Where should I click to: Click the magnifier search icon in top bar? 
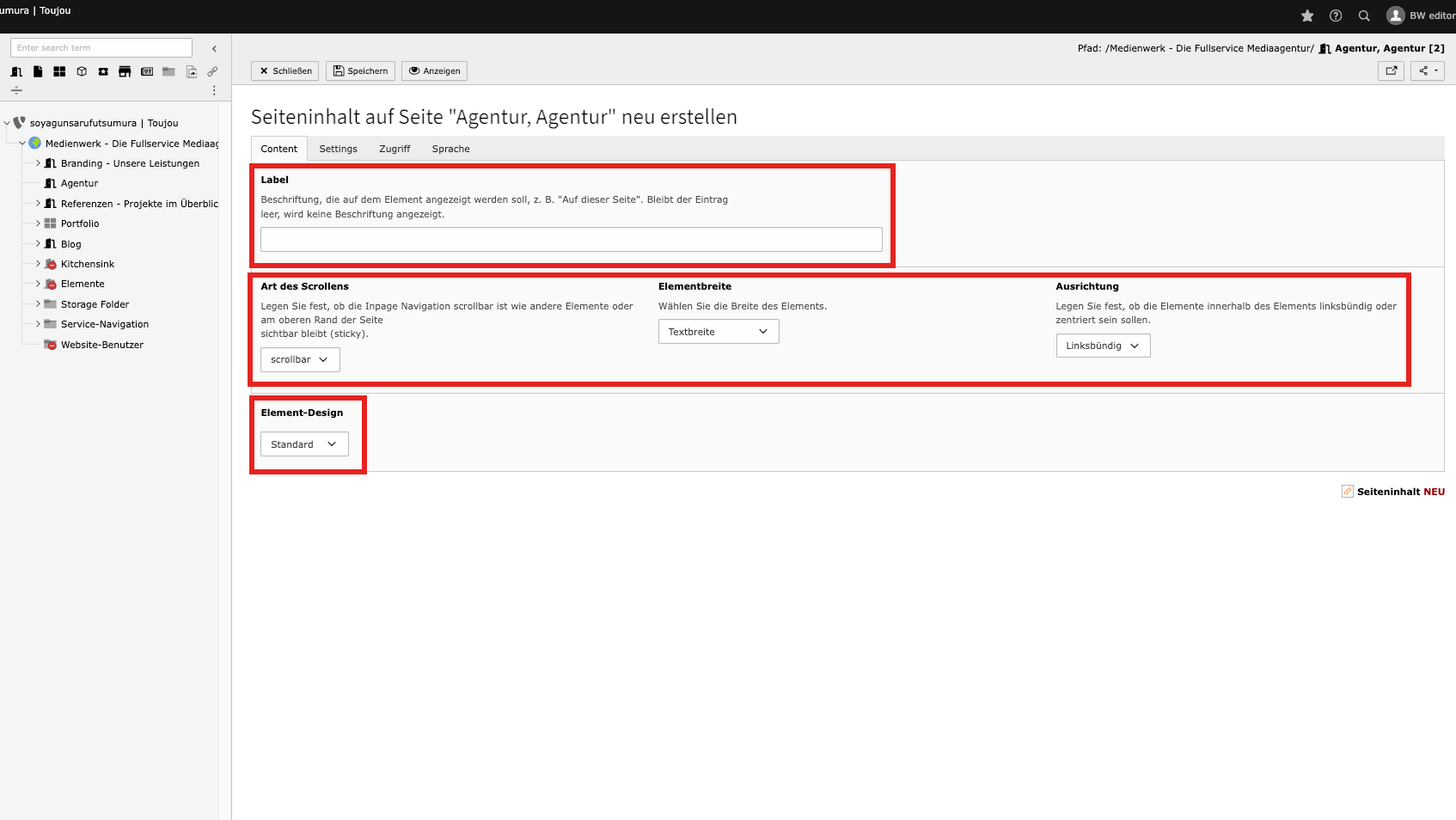[x=1364, y=15]
